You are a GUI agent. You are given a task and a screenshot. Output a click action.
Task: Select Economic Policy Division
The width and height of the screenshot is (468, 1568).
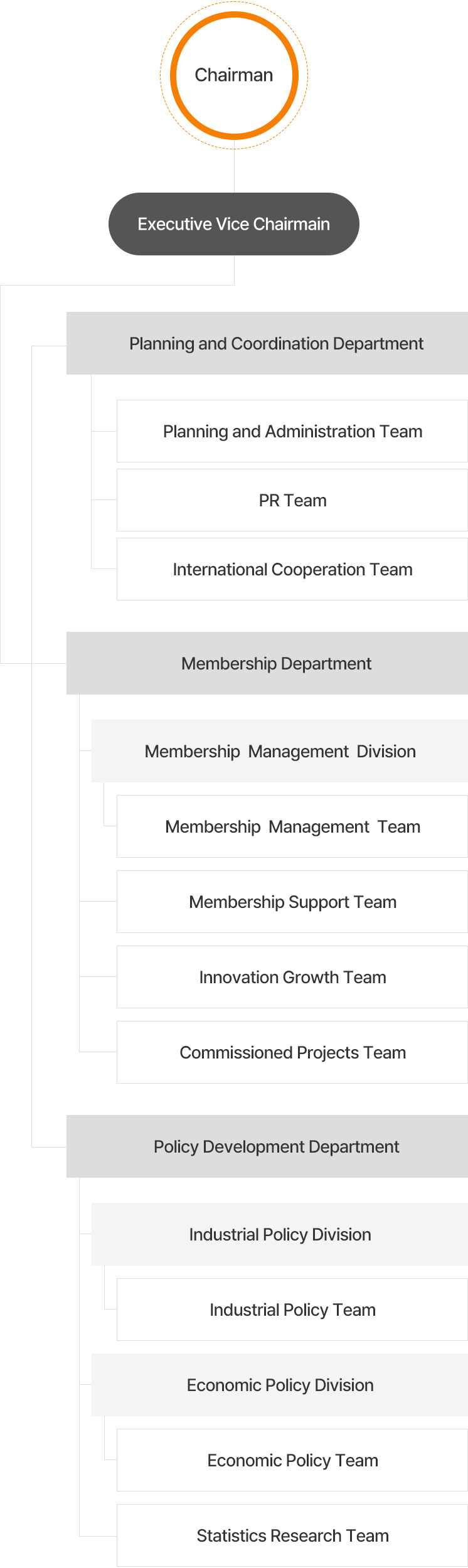click(x=280, y=1385)
